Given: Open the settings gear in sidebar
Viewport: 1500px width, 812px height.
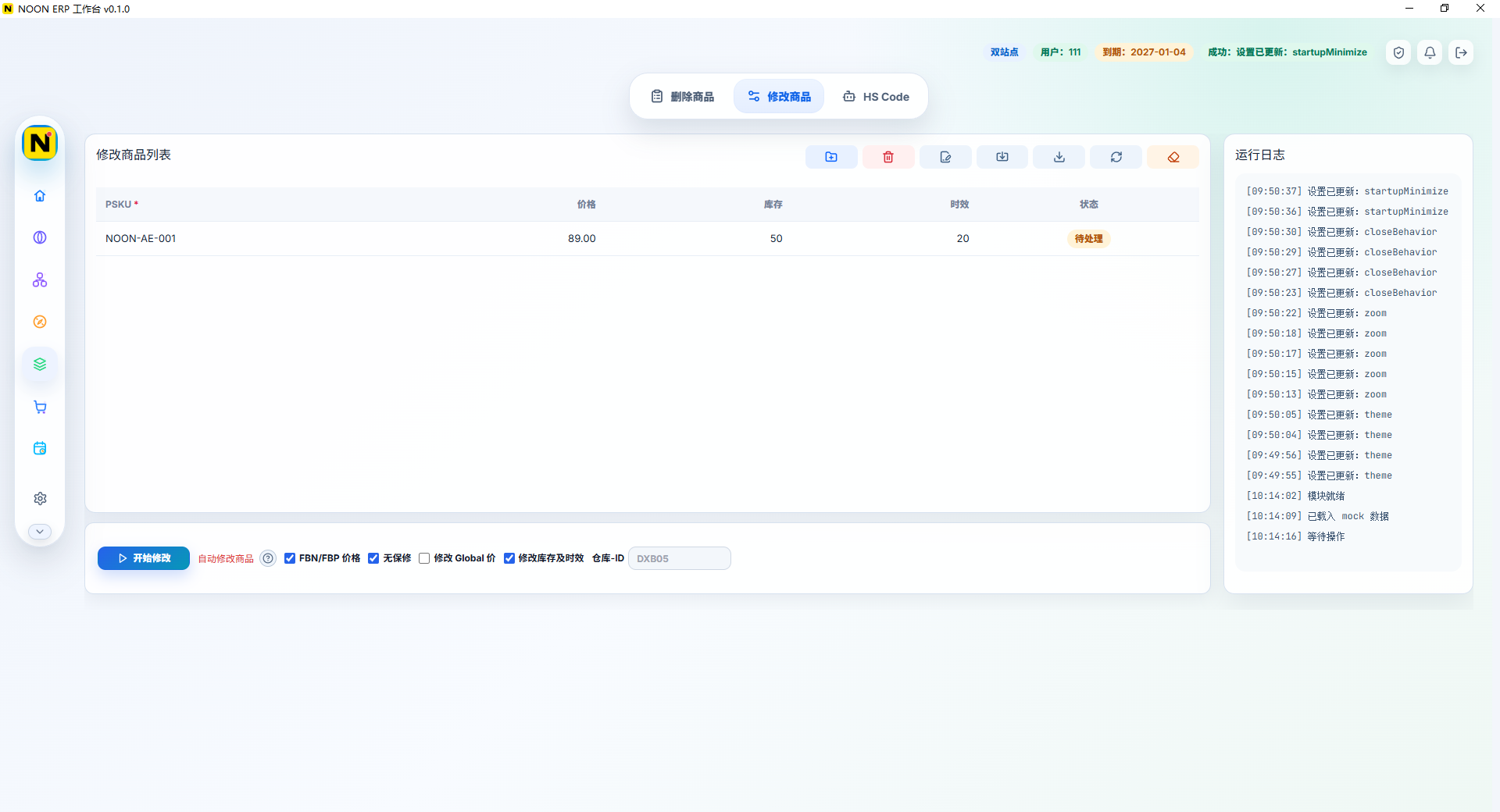Looking at the screenshot, I should [x=40, y=498].
